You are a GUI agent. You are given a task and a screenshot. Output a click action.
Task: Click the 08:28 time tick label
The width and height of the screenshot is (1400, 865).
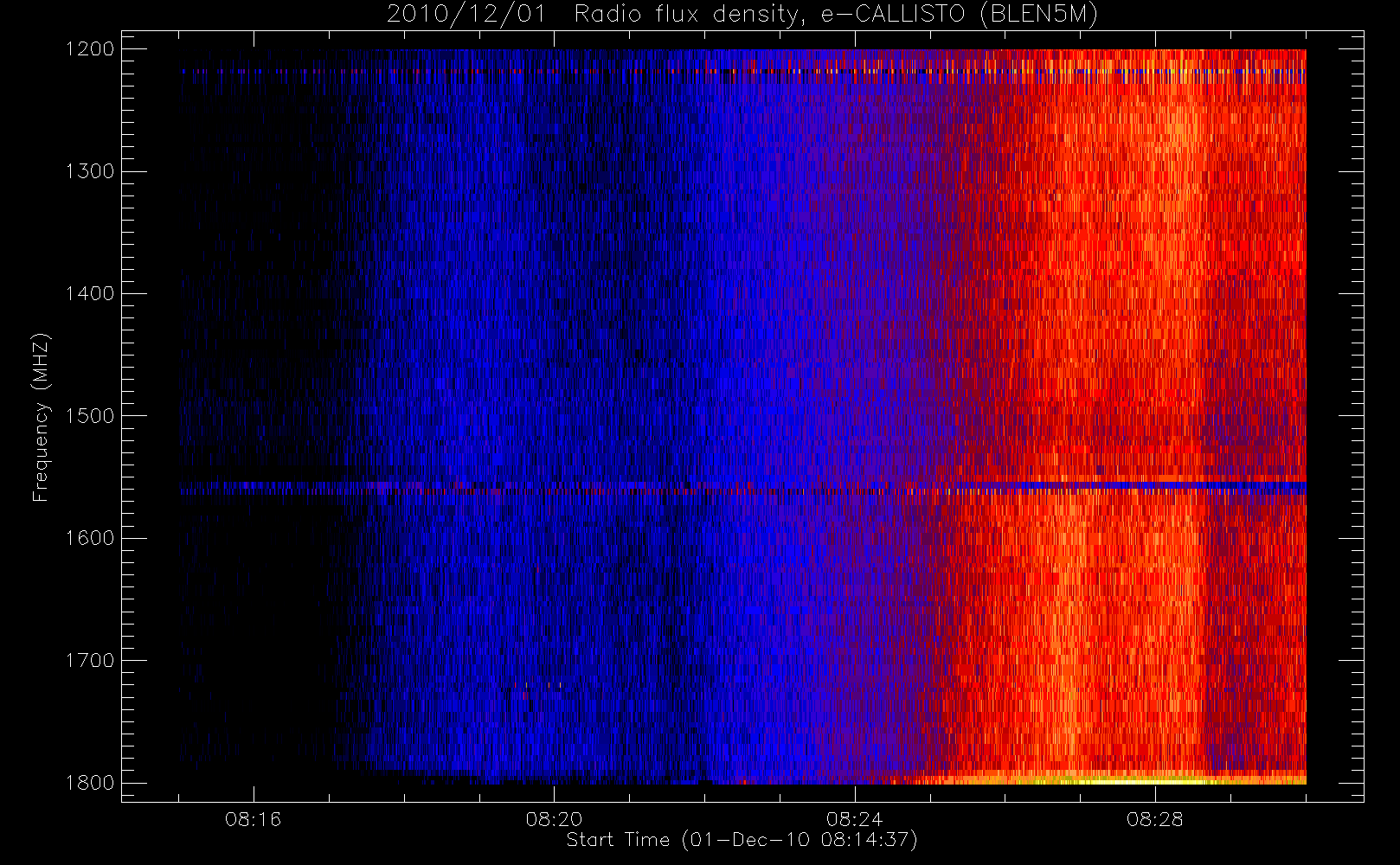[x=1154, y=819]
